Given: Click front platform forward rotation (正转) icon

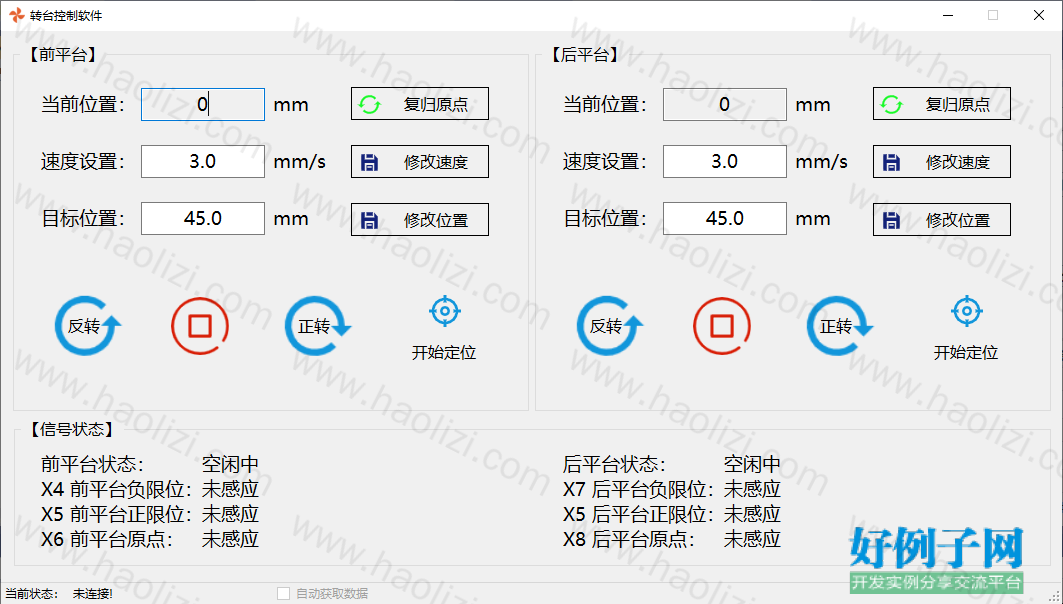Looking at the screenshot, I should pyautogui.click(x=318, y=326).
